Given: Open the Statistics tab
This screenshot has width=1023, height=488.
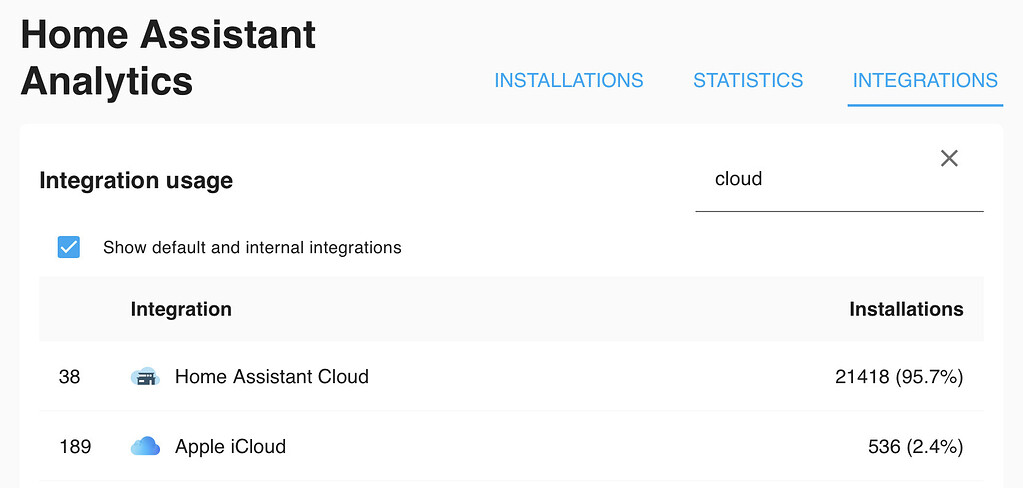Looking at the screenshot, I should coord(748,81).
